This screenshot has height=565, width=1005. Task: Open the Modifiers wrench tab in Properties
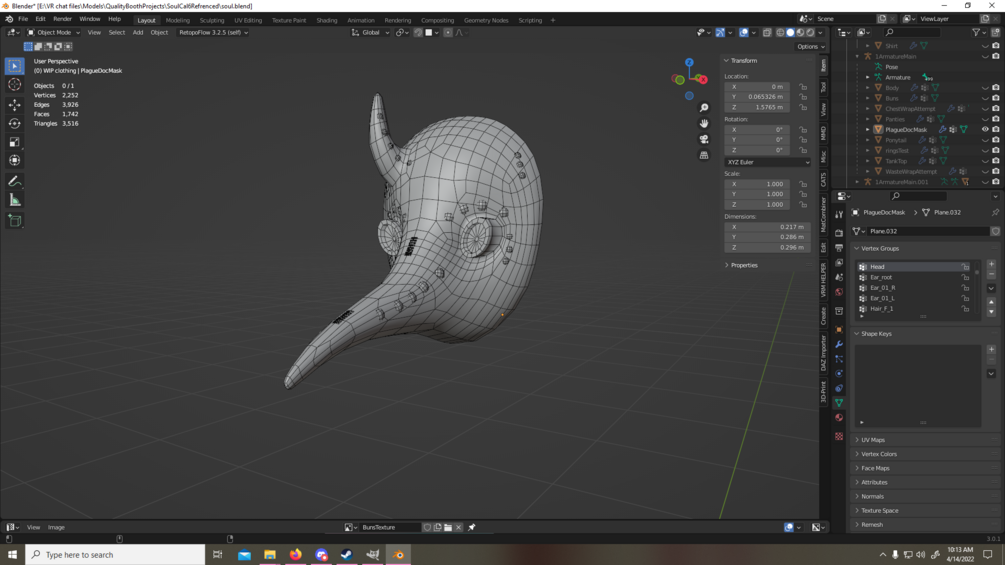coord(839,344)
